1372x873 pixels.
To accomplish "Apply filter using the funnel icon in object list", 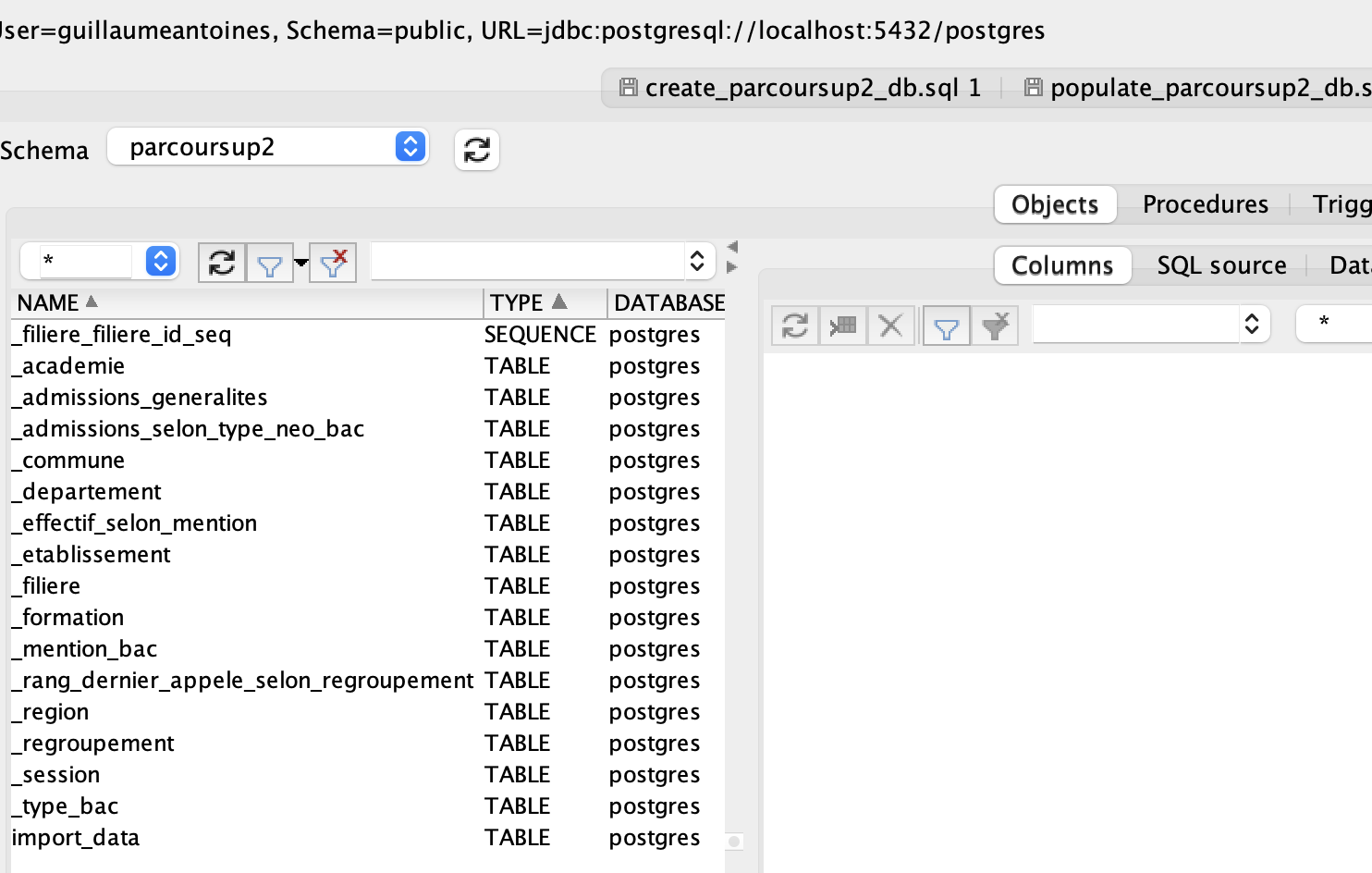I will [269, 264].
